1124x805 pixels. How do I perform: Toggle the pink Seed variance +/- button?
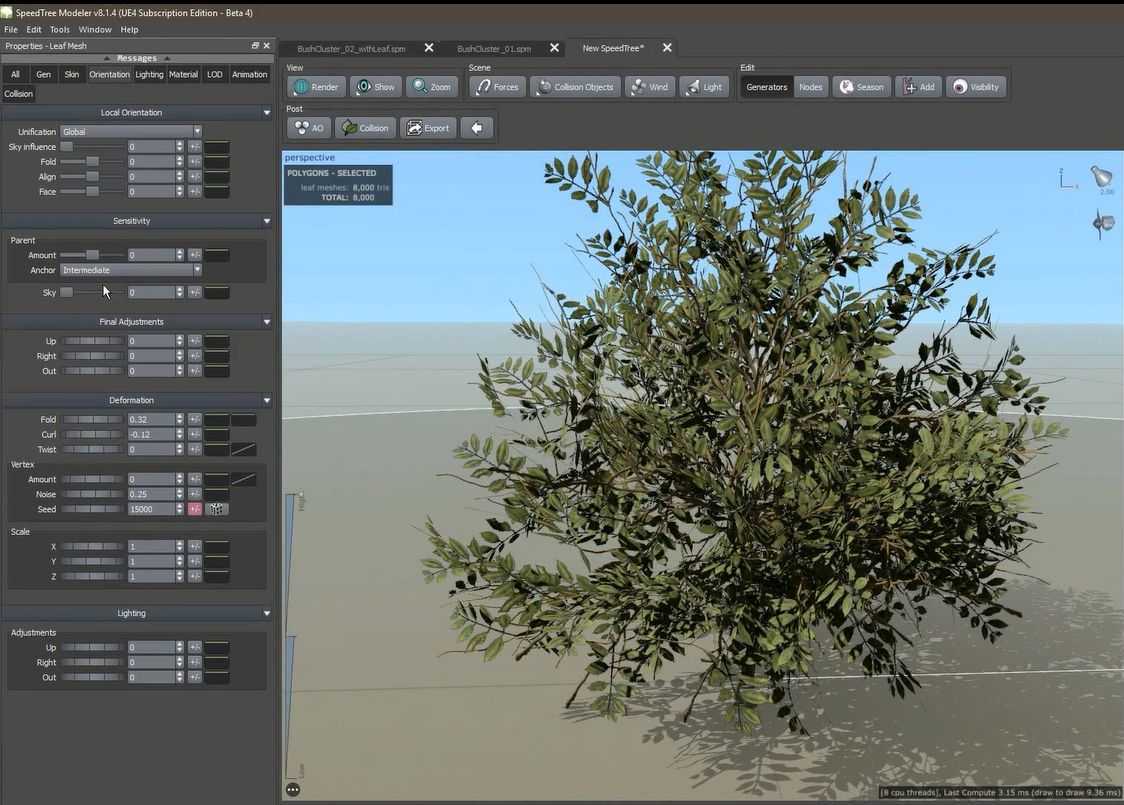coord(194,509)
